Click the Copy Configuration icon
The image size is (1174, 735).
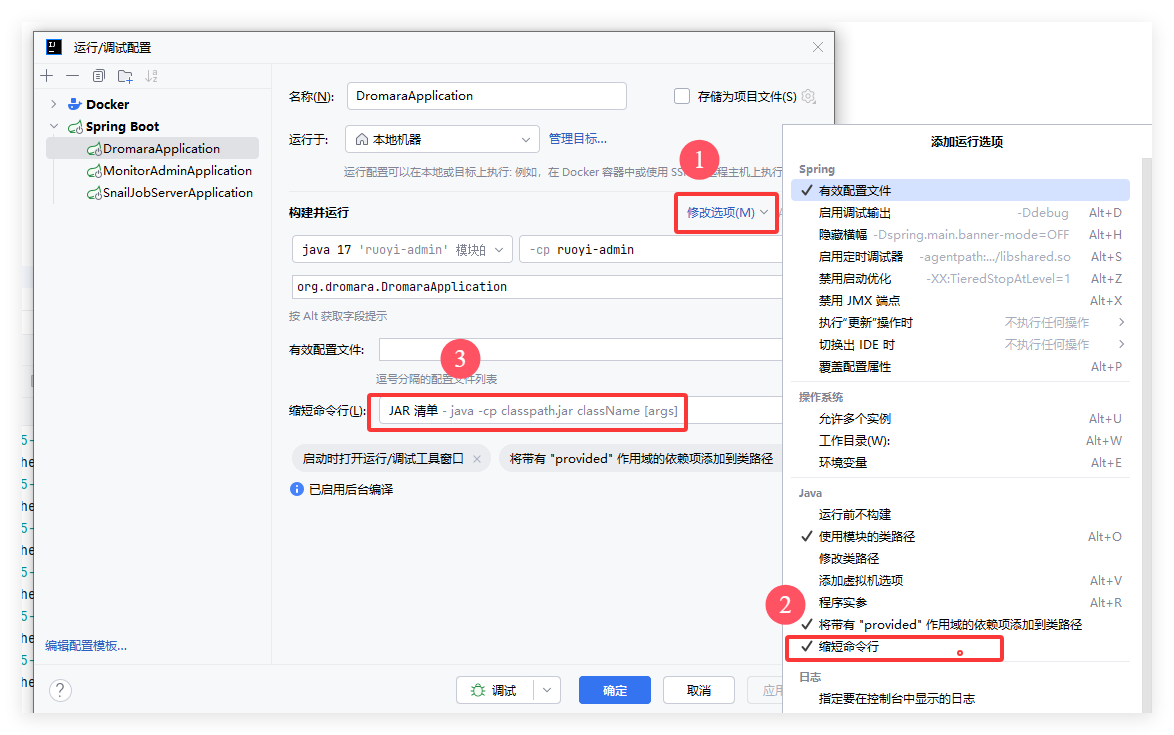[98, 76]
